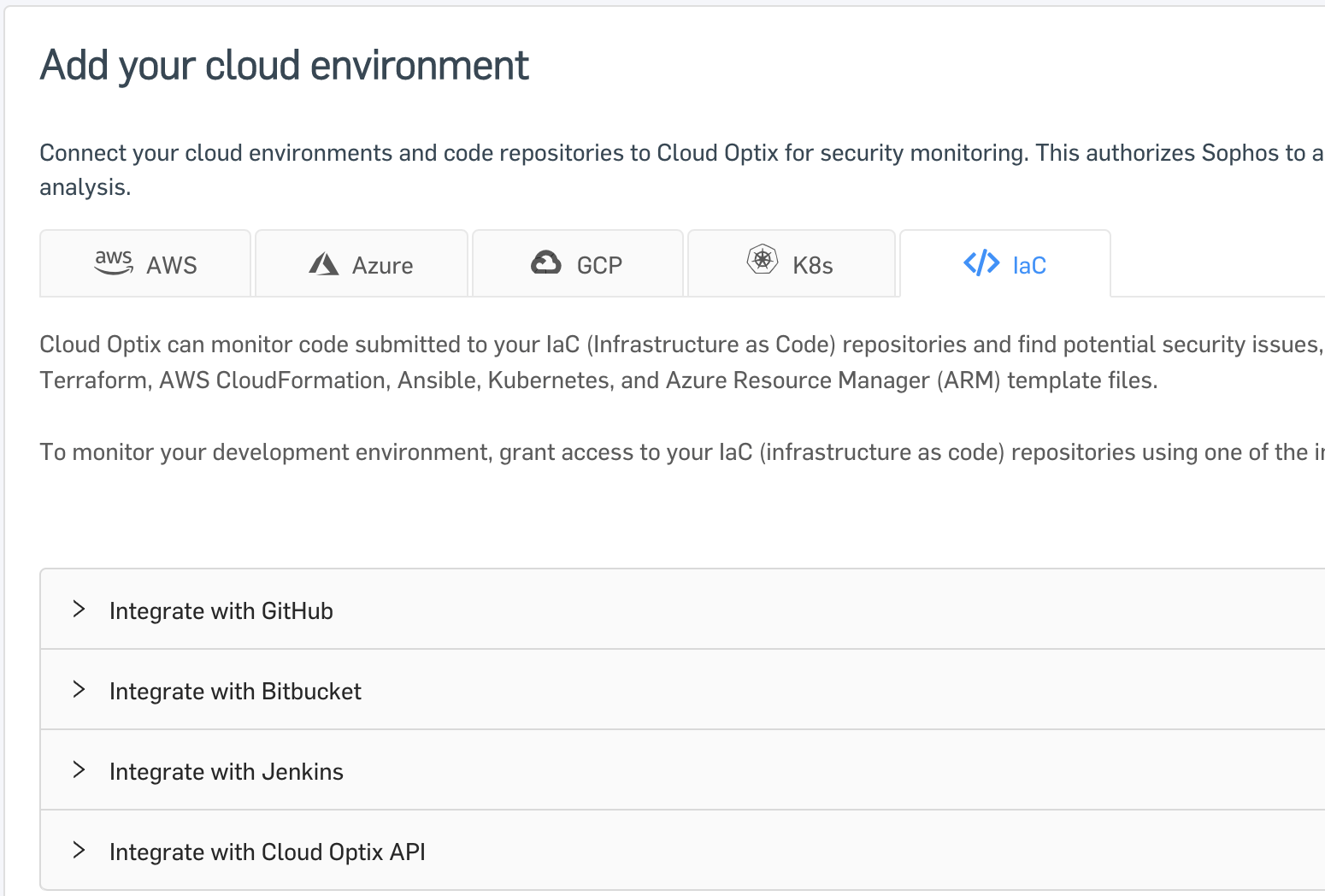The height and width of the screenshot is (896, 1325).
Task: Click the arrow icon beside Integrate with Jenkins
Action: pos(79,769)
